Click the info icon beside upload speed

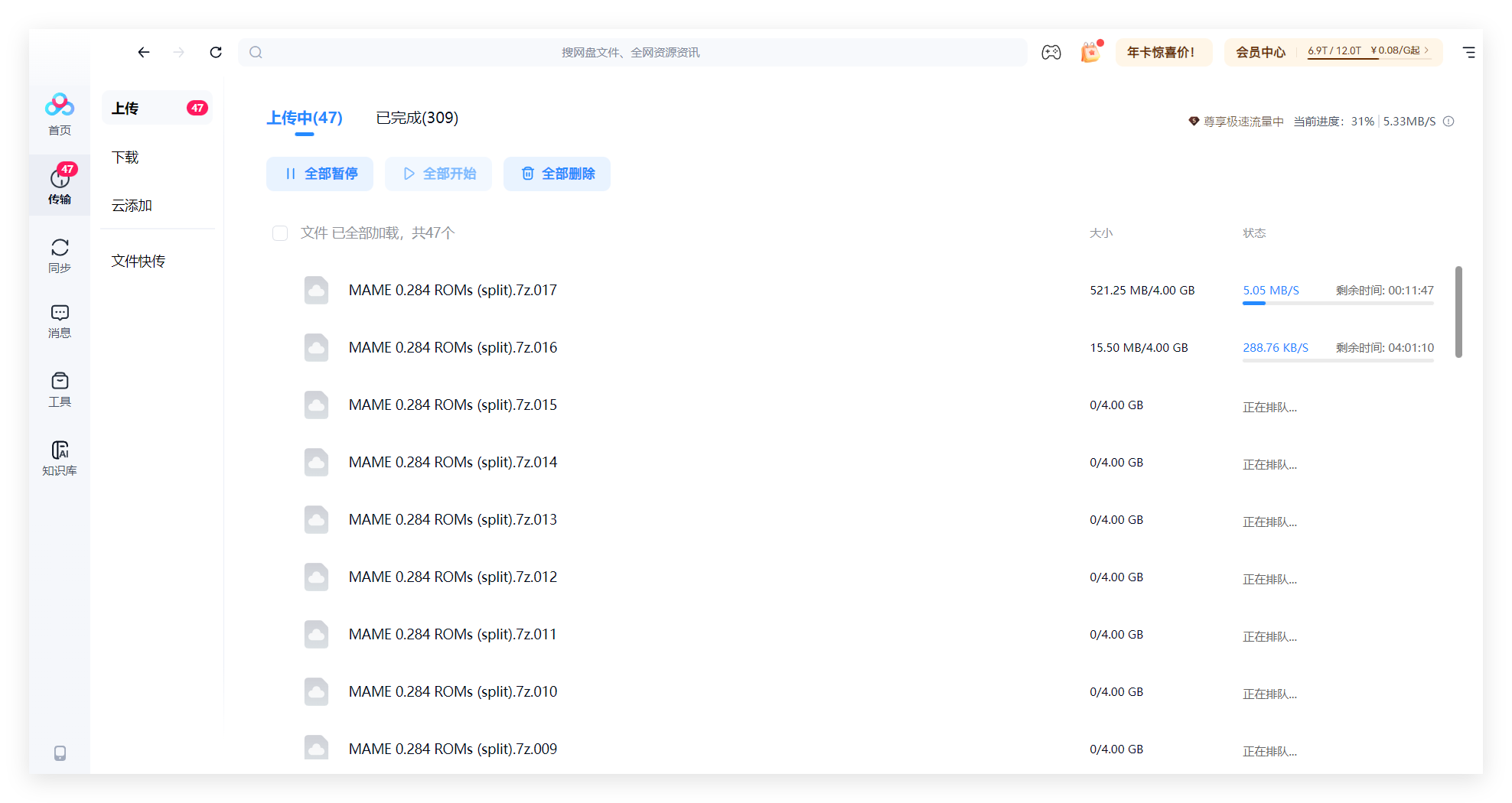1448,122
